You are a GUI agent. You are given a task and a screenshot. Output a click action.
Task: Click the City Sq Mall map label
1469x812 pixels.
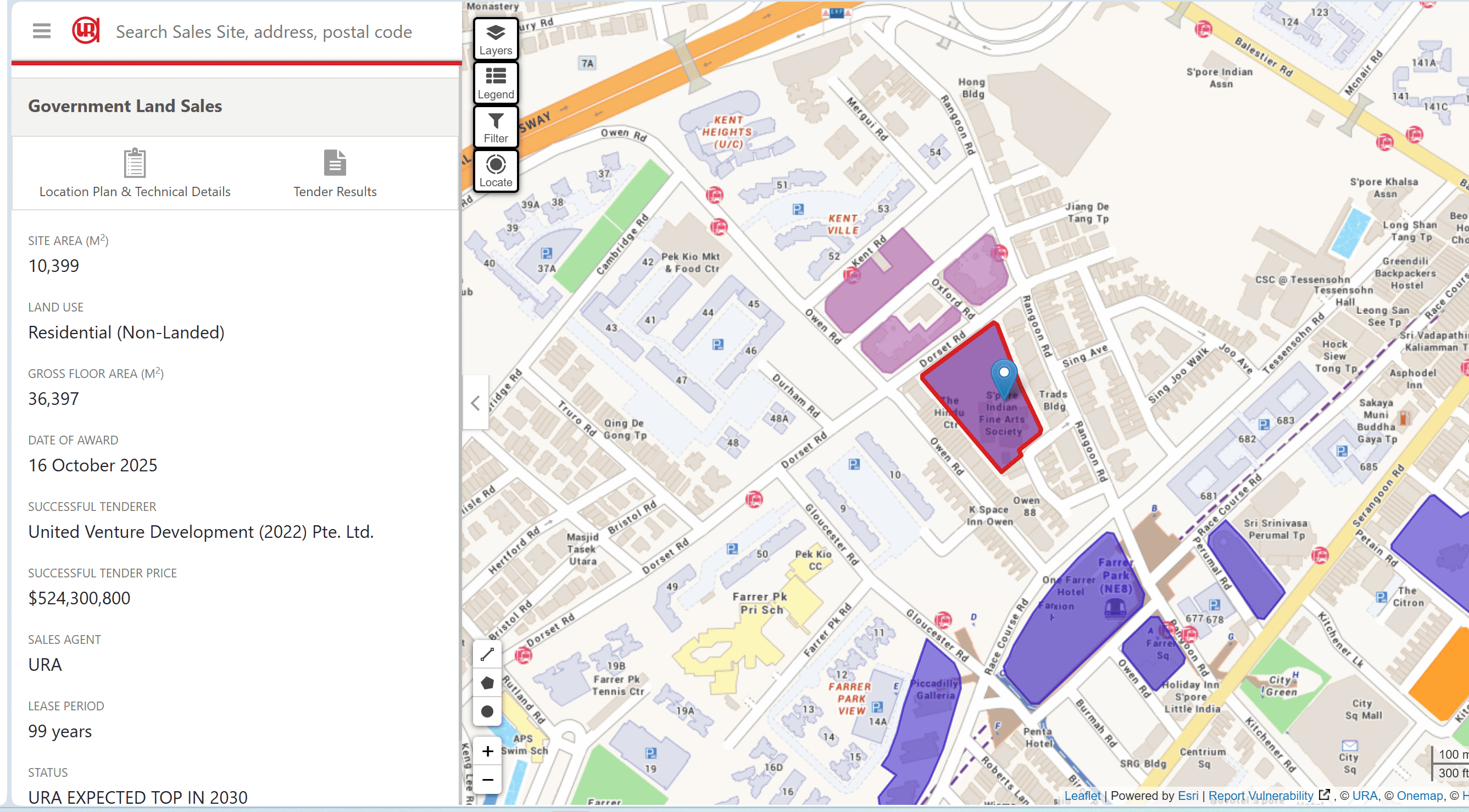(x=1363, y=709)
